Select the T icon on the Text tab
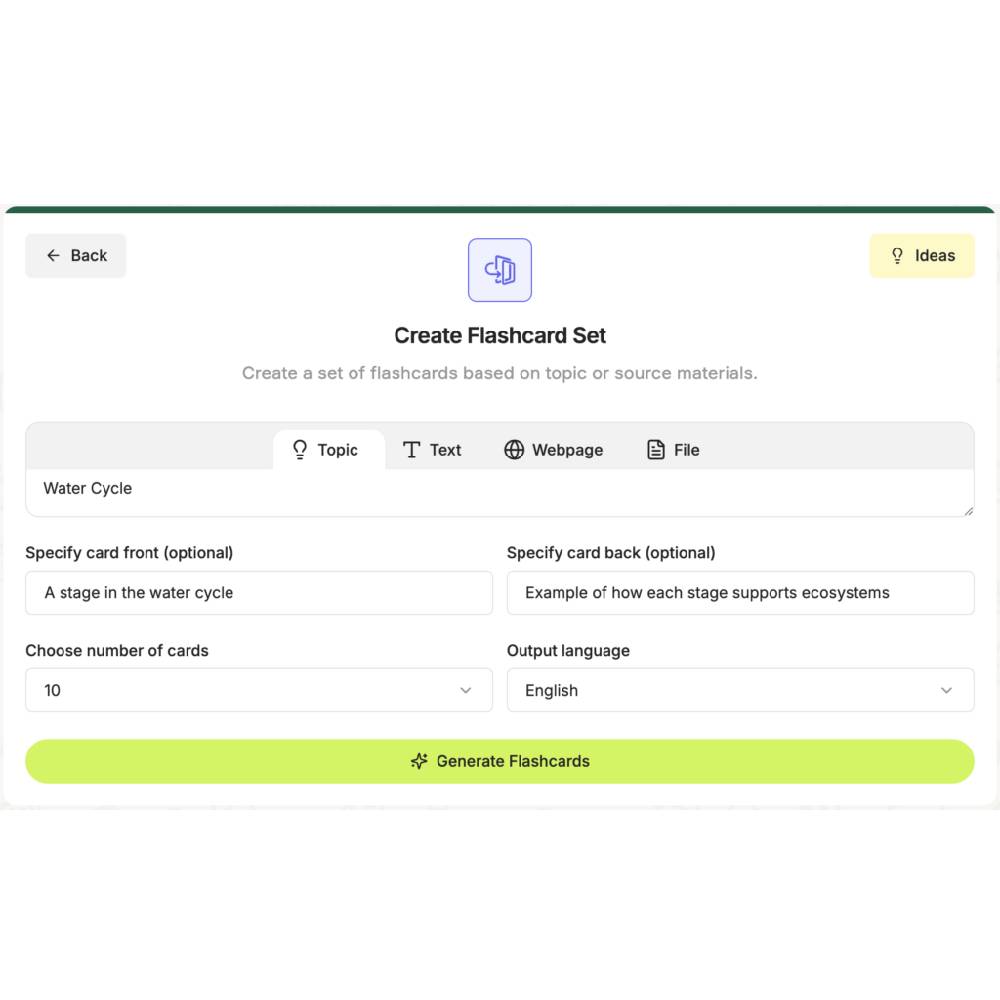The image size is (1000, 1000). coord(410,450)
